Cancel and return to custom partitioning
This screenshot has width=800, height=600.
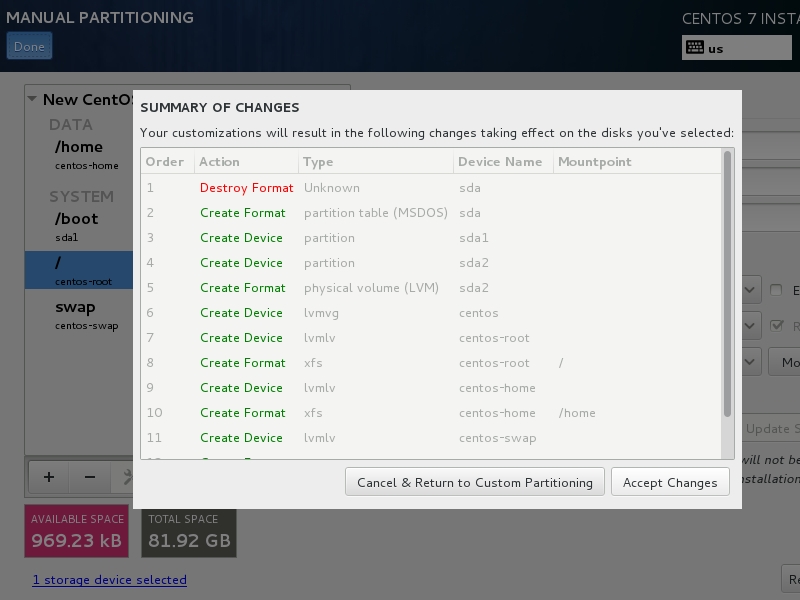point(474,482)
